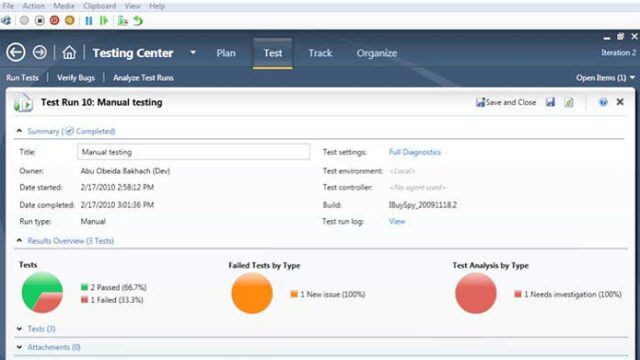Image resolution: width=640 pixels, height=360 pixels.
Task: Open the View menu
Action: (x=132, y=6)
